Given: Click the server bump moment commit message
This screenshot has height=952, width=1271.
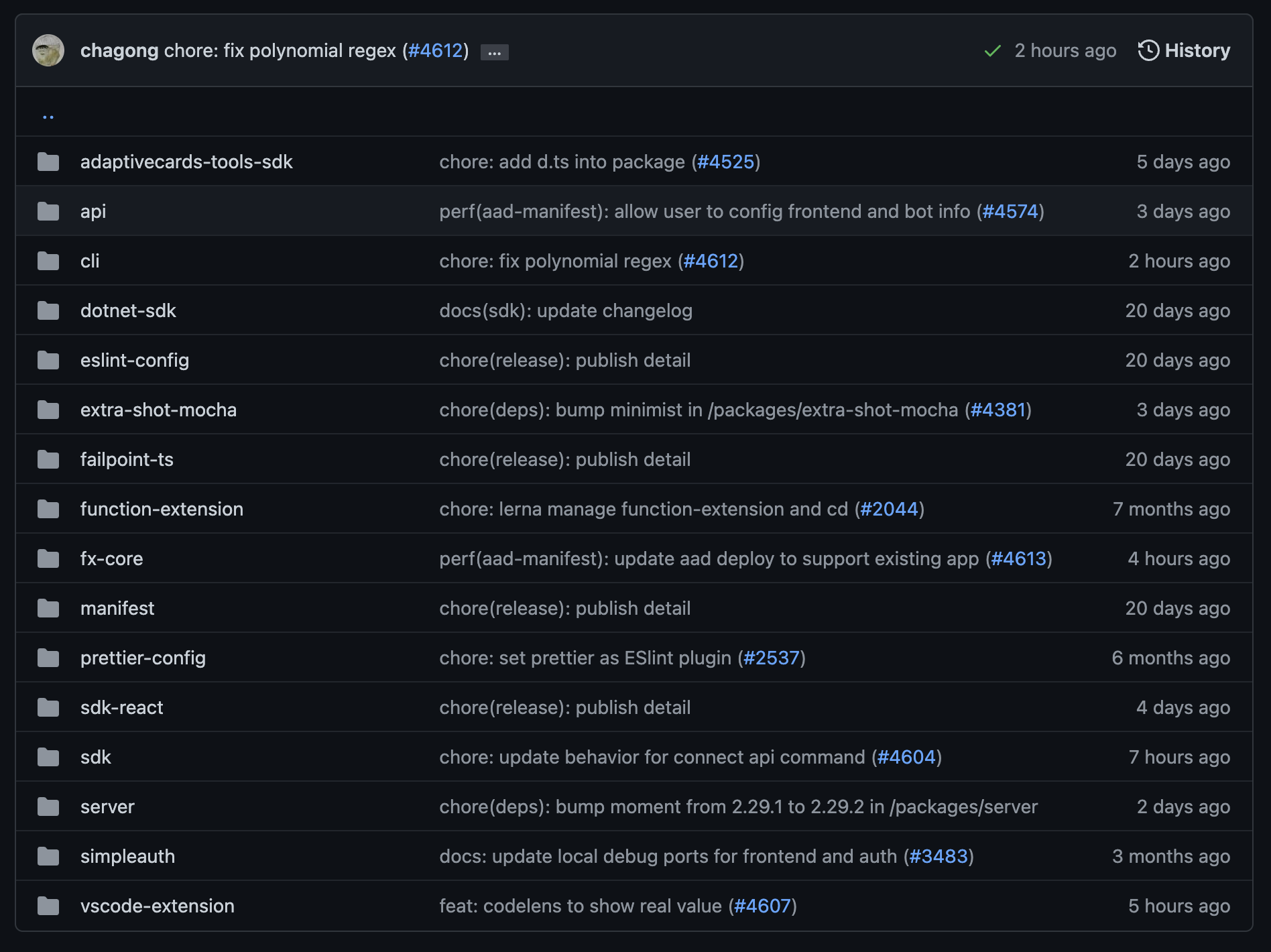Looking at the screenshot, I should 738,807.
